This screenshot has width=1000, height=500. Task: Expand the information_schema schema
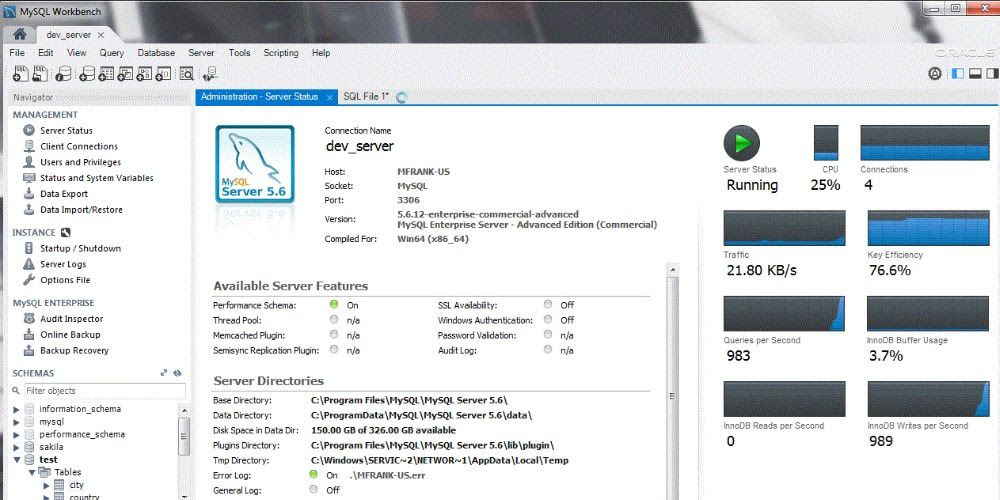17,409
